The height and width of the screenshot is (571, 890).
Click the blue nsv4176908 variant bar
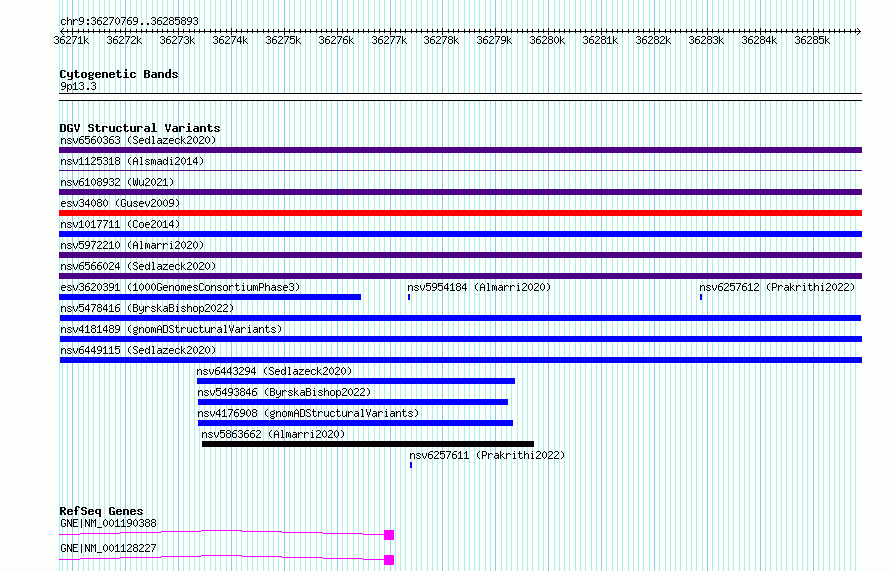(355, 423)
